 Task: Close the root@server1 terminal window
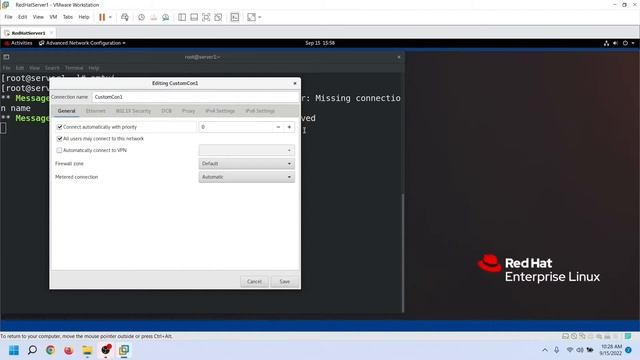point(399,57)
